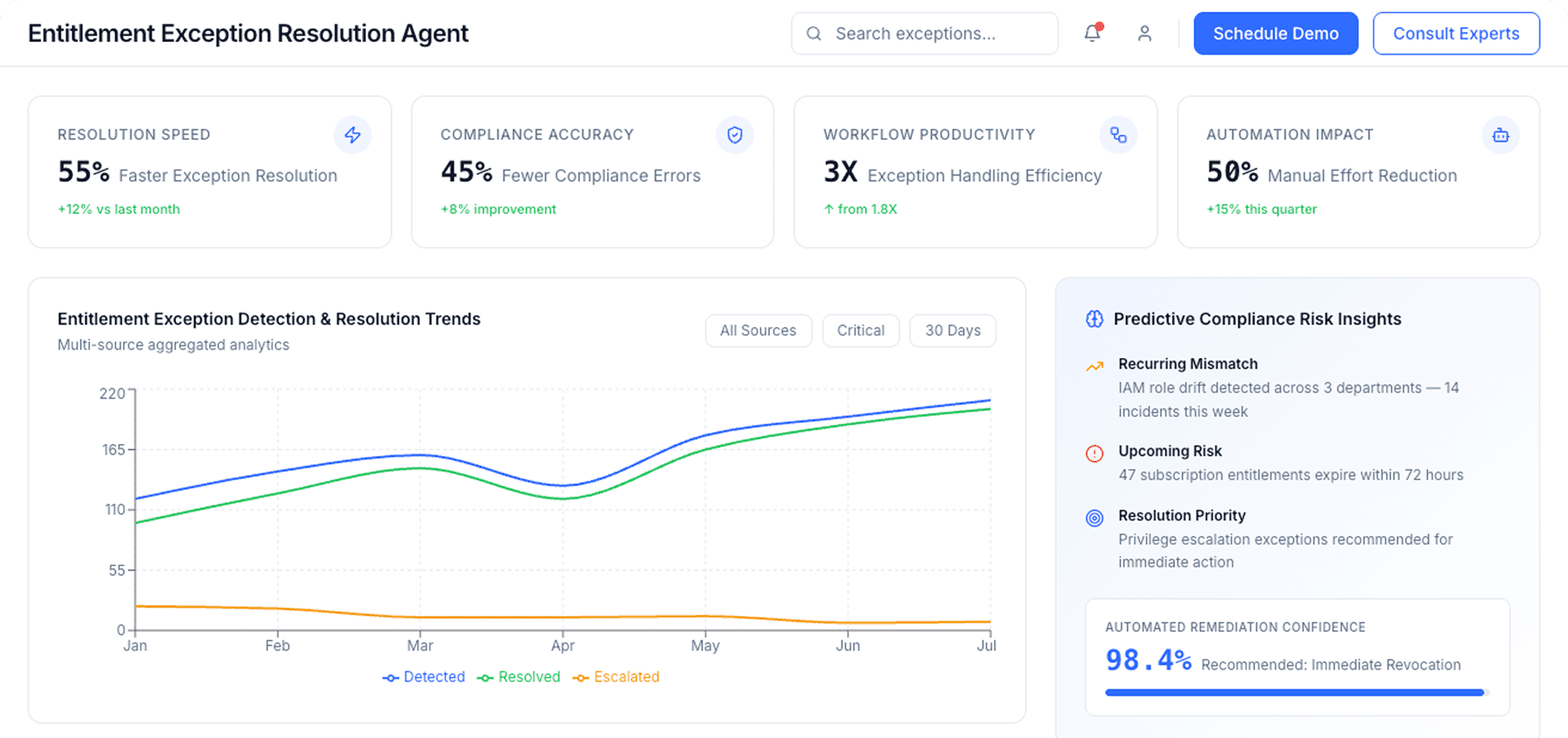Click '+15% this quarter' text

point(1261,209)
